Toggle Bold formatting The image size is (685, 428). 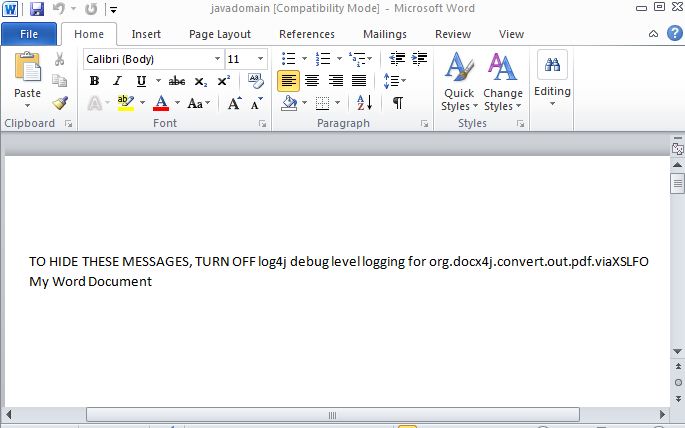click(95, 81)
